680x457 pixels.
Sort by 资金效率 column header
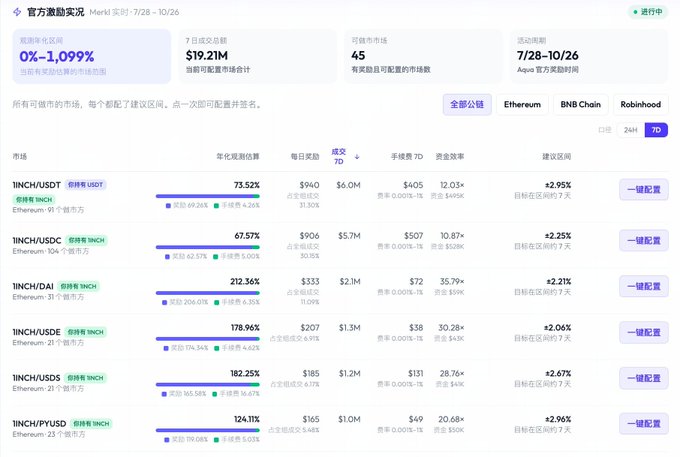[450, 157]
